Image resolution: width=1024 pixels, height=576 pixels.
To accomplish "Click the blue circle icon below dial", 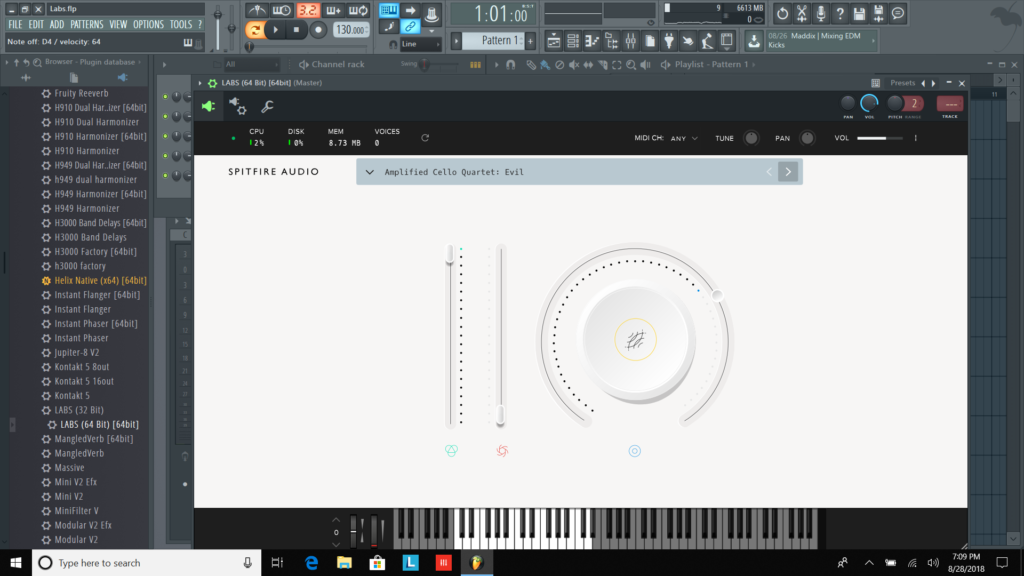I will coord(635,451).
